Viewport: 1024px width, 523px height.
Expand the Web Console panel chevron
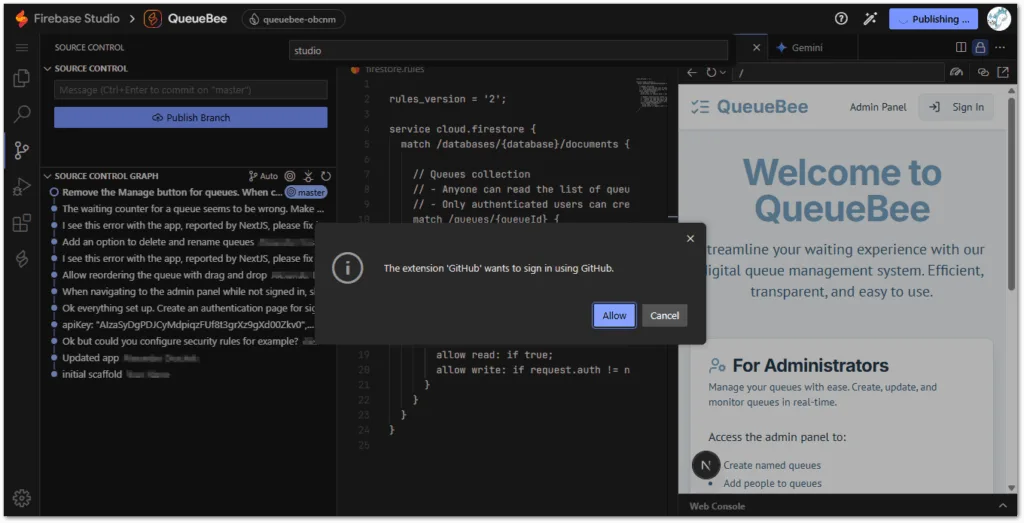(x=1002, y=506)
